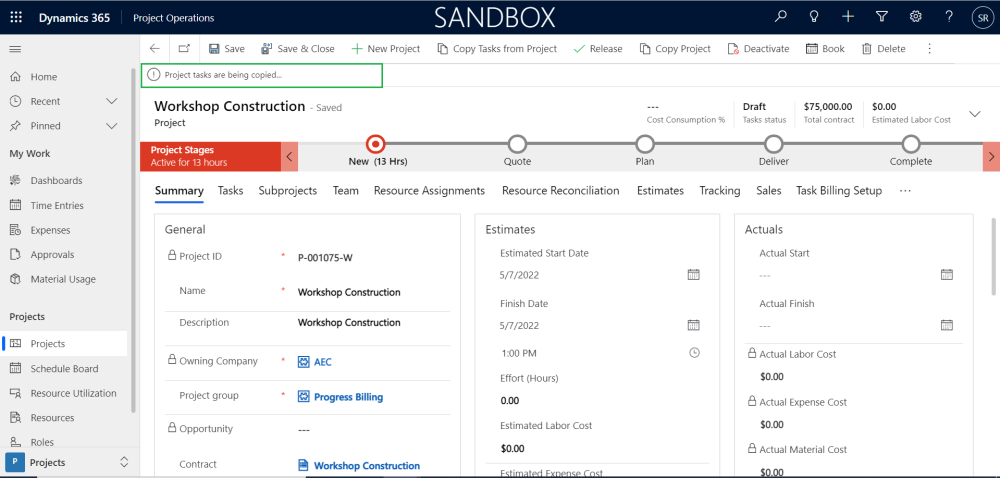Open the settings gear icon
The height and width of the screenshot is (478, 1000).
(x=916, y=17)
